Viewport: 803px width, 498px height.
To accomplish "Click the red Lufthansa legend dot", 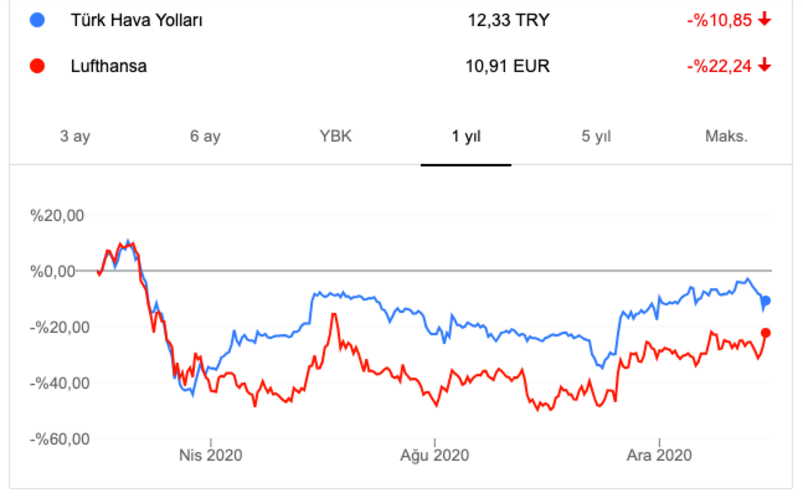I will tap(38, 67).
